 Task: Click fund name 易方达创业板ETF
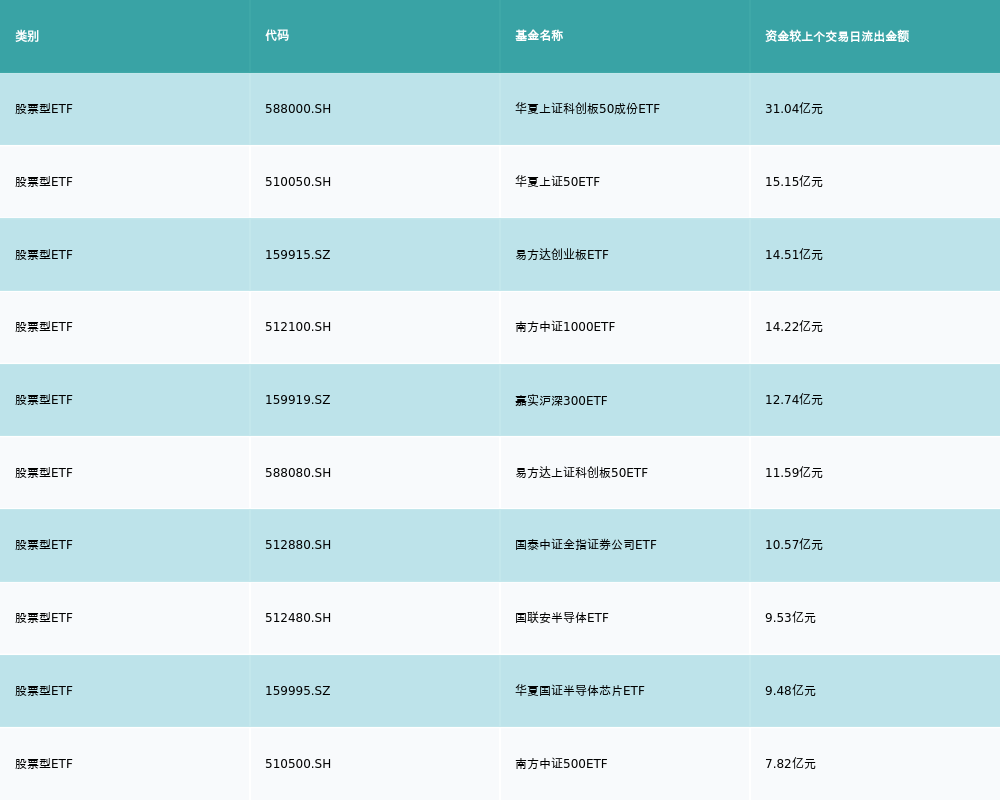[562, 255]
